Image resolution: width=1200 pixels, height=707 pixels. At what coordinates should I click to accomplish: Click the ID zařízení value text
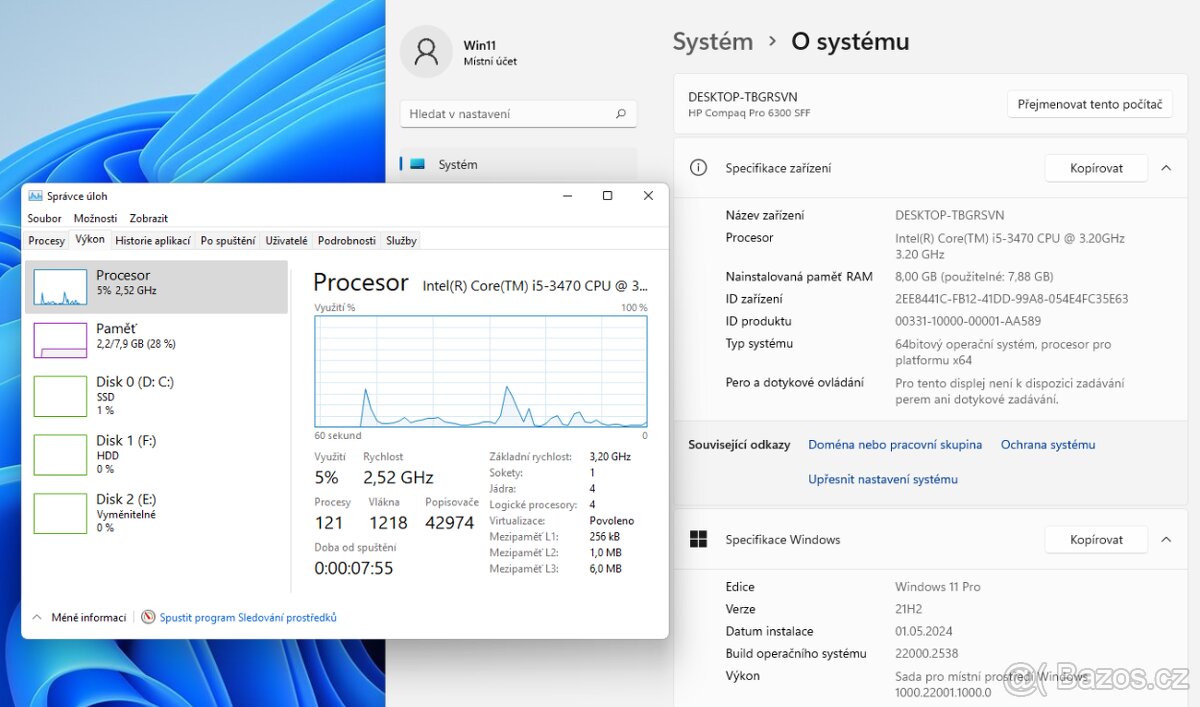click(1011, 299)
